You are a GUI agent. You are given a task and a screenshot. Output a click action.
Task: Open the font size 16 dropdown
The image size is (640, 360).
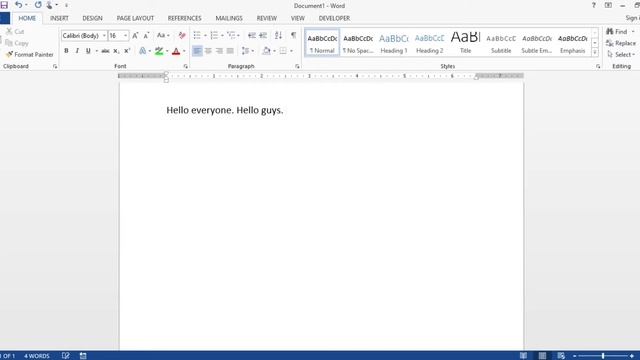click(x=125, y=36)
